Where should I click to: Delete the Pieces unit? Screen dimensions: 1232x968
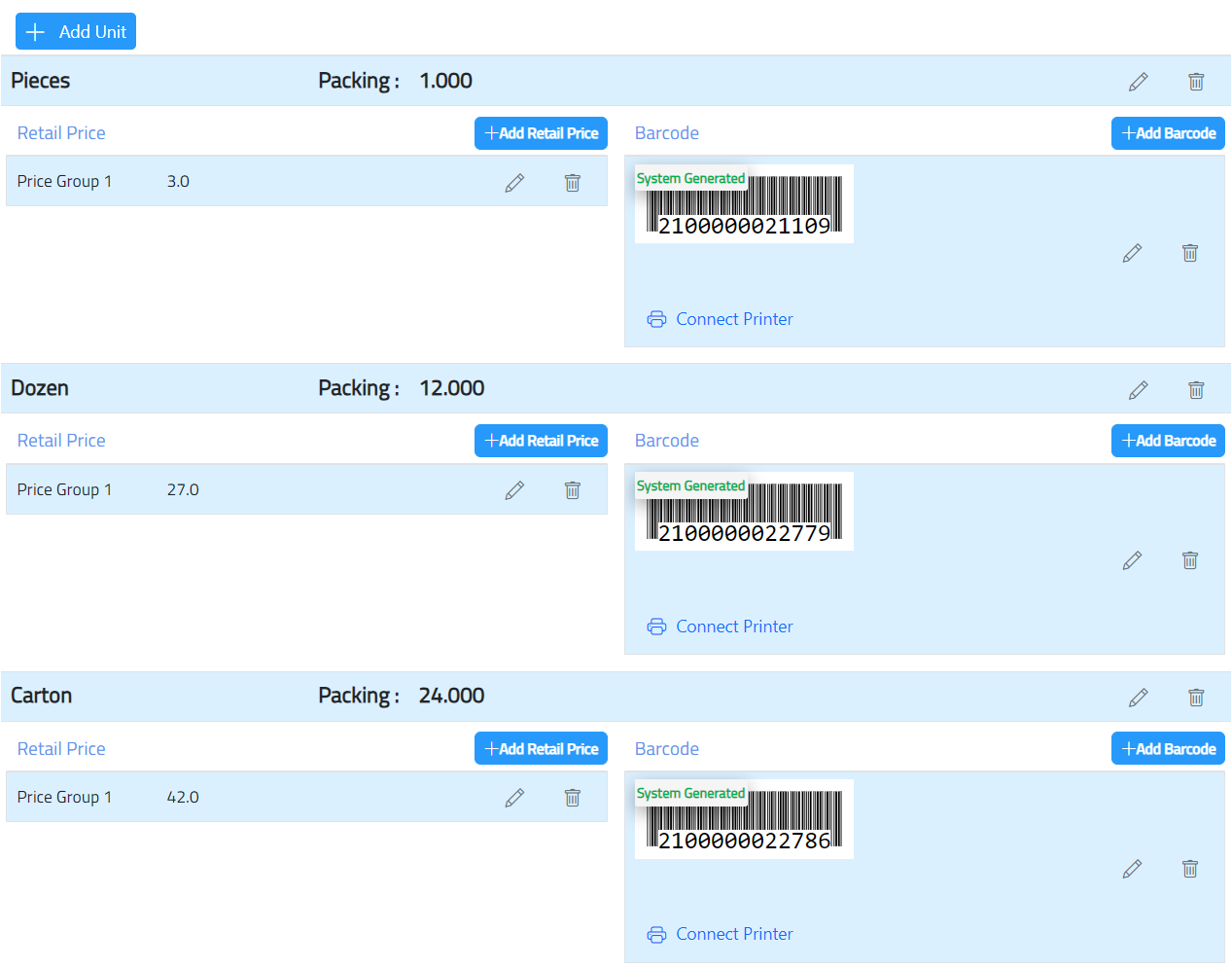tap(1196, 82)
